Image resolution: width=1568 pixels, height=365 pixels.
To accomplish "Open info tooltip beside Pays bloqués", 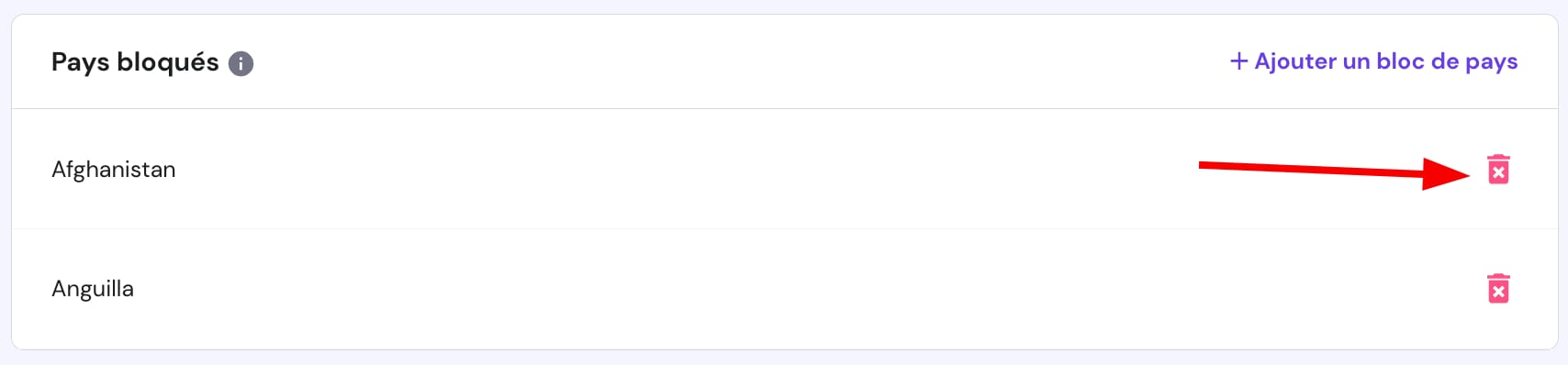I will pos(241,63).
